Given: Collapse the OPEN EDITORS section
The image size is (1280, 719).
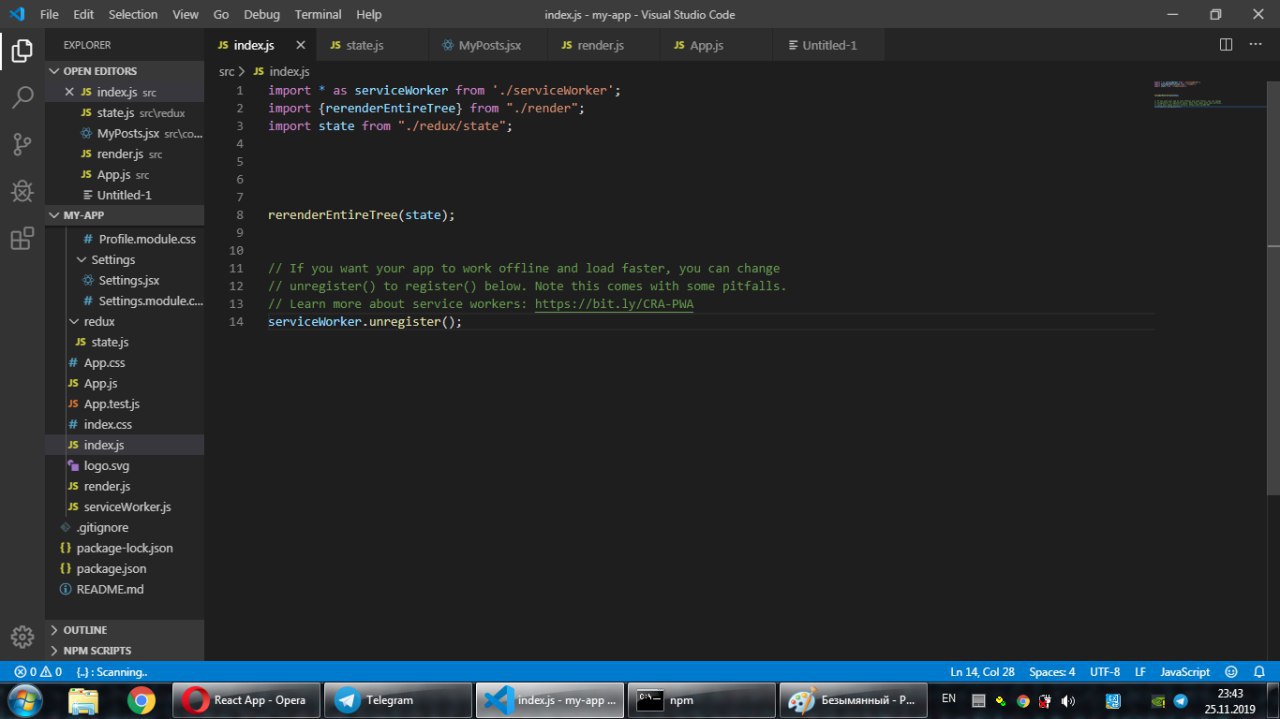Looking at the screenshot, I should point(100,71).
